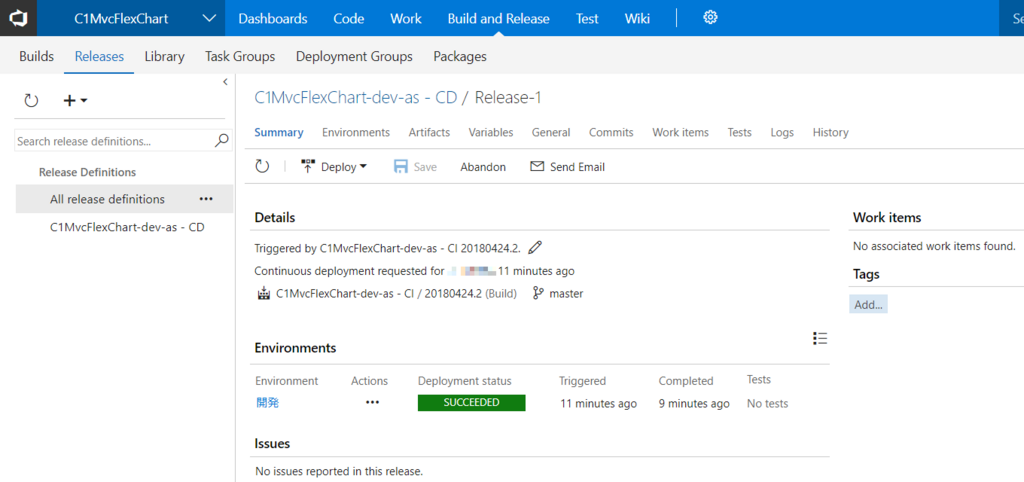Switch to Task Groups tab

point(240,56)
